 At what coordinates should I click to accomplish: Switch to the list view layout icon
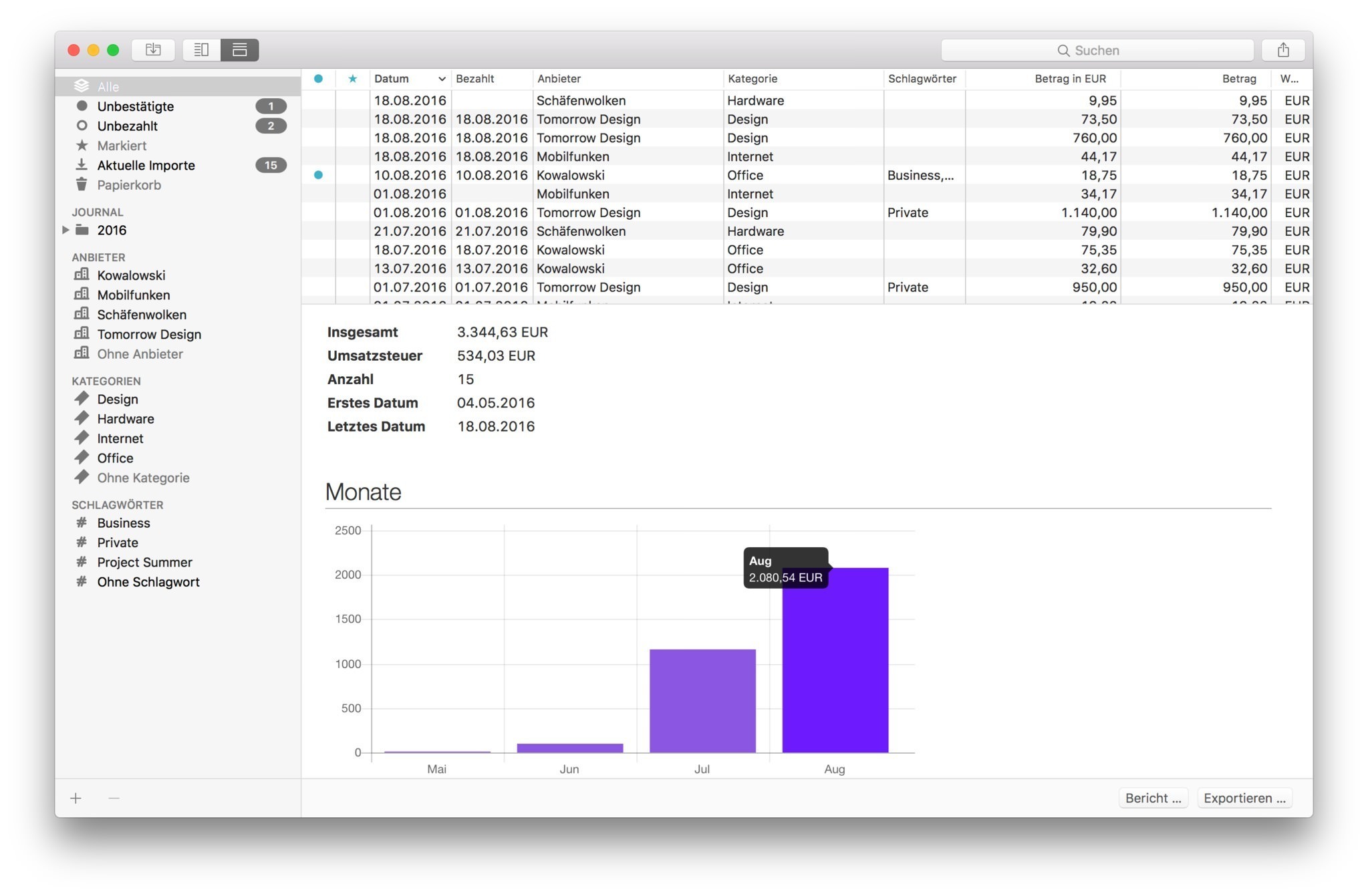(239, 49)
